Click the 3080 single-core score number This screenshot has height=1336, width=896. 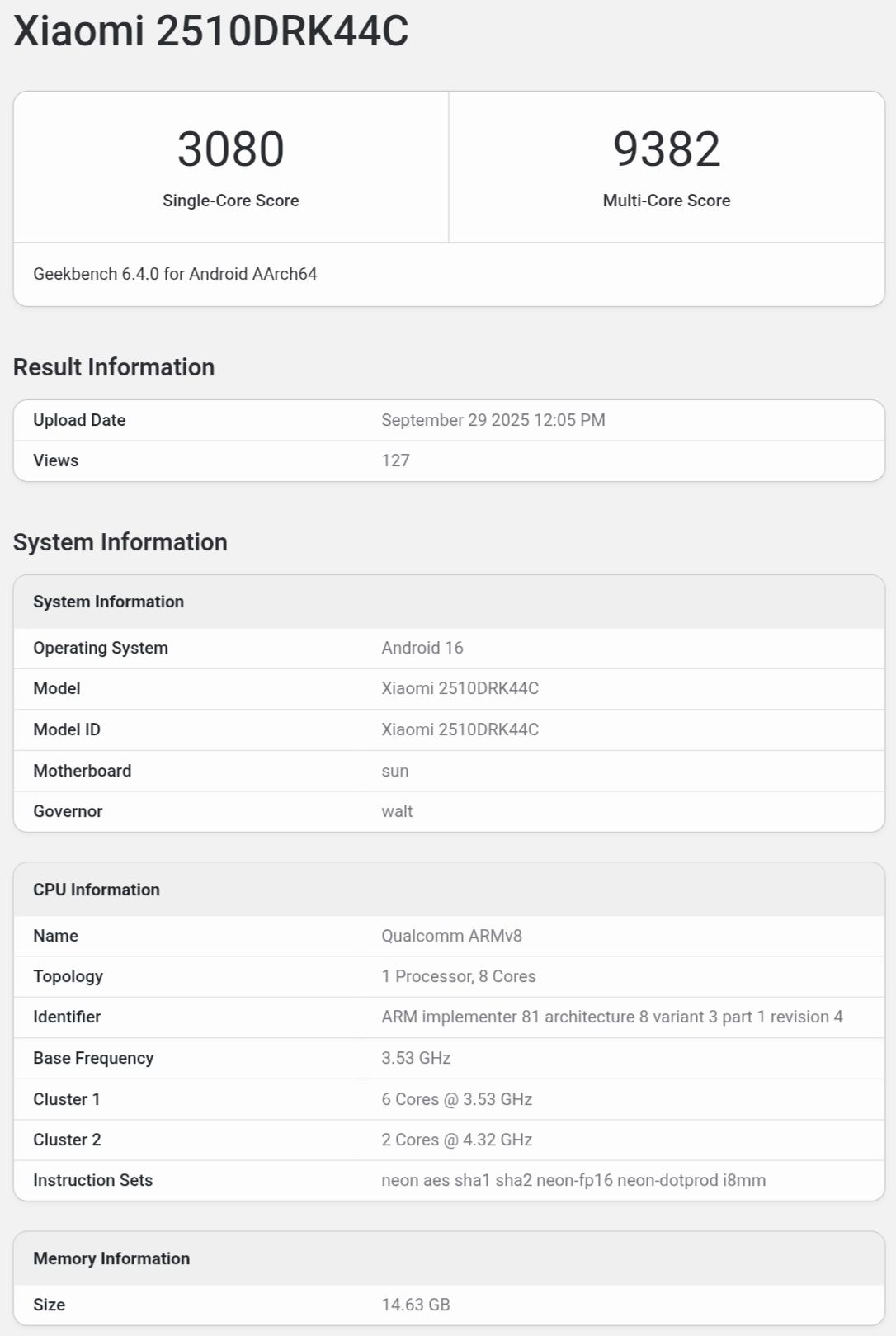pos(230,149)
